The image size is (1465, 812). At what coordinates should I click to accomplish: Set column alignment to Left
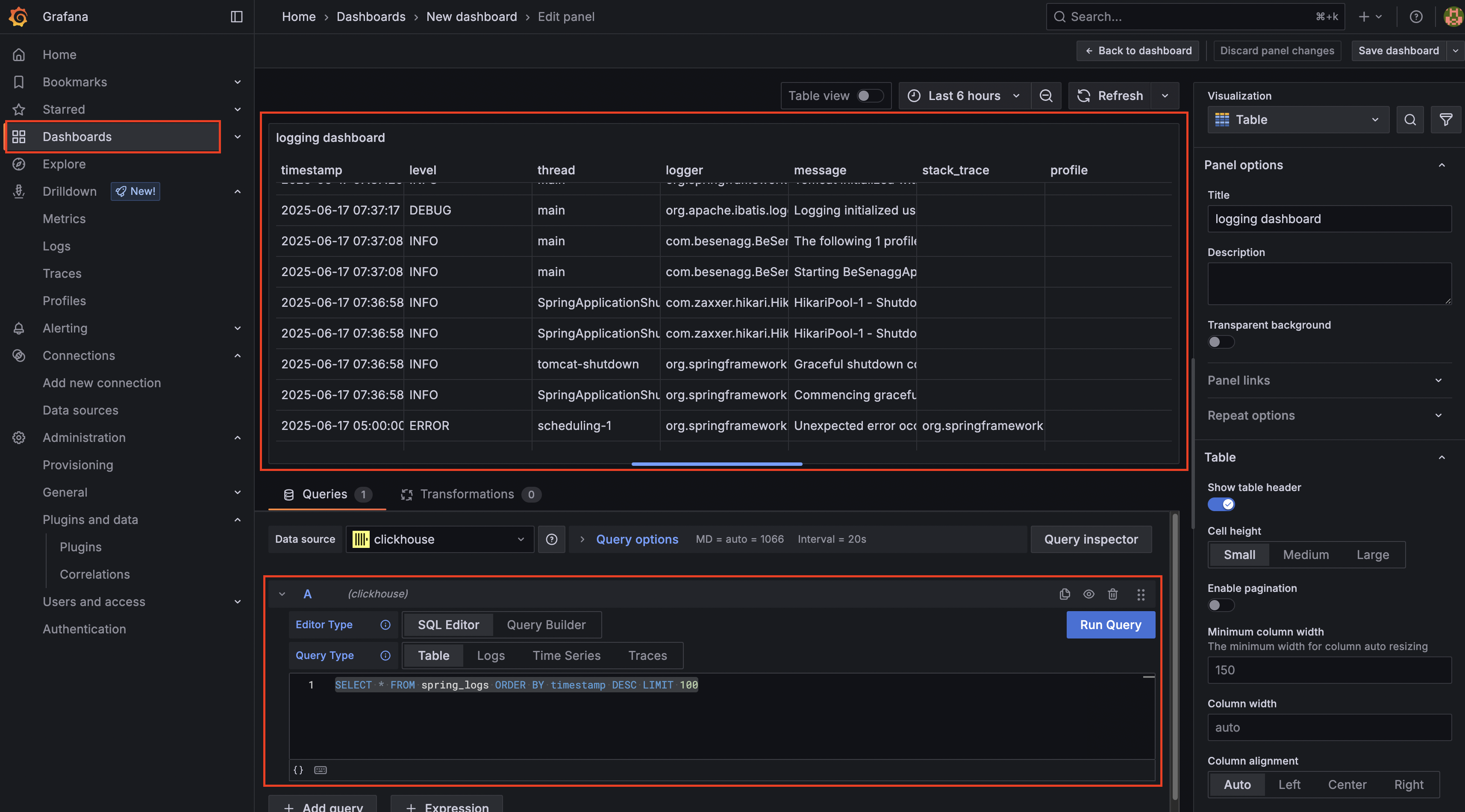[x=1289, y=785]
